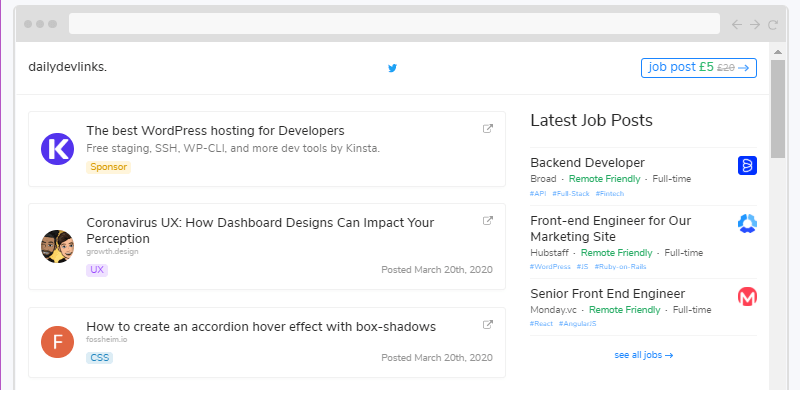Open the see all jobs link
This screenshot has height=400, width=800.
644,355
